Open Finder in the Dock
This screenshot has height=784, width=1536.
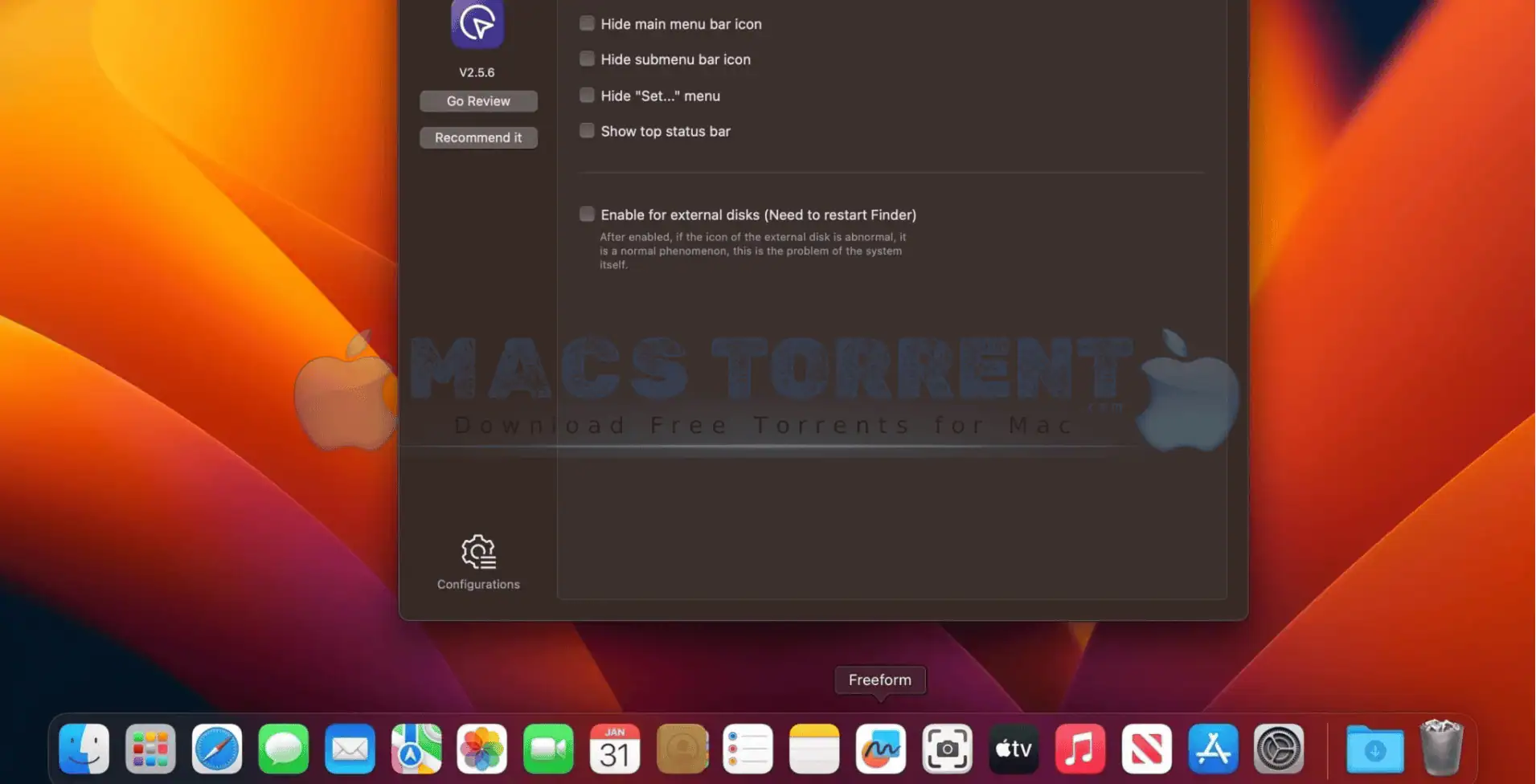(84, 749)
